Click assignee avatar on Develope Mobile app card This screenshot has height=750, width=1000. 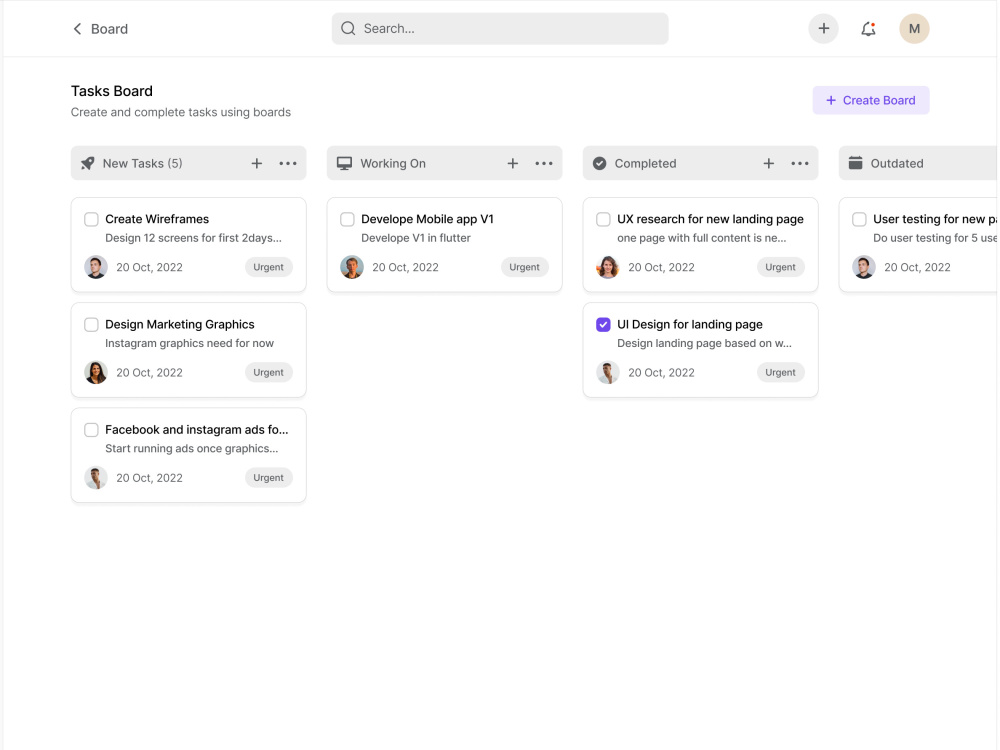tap(352, 267)
